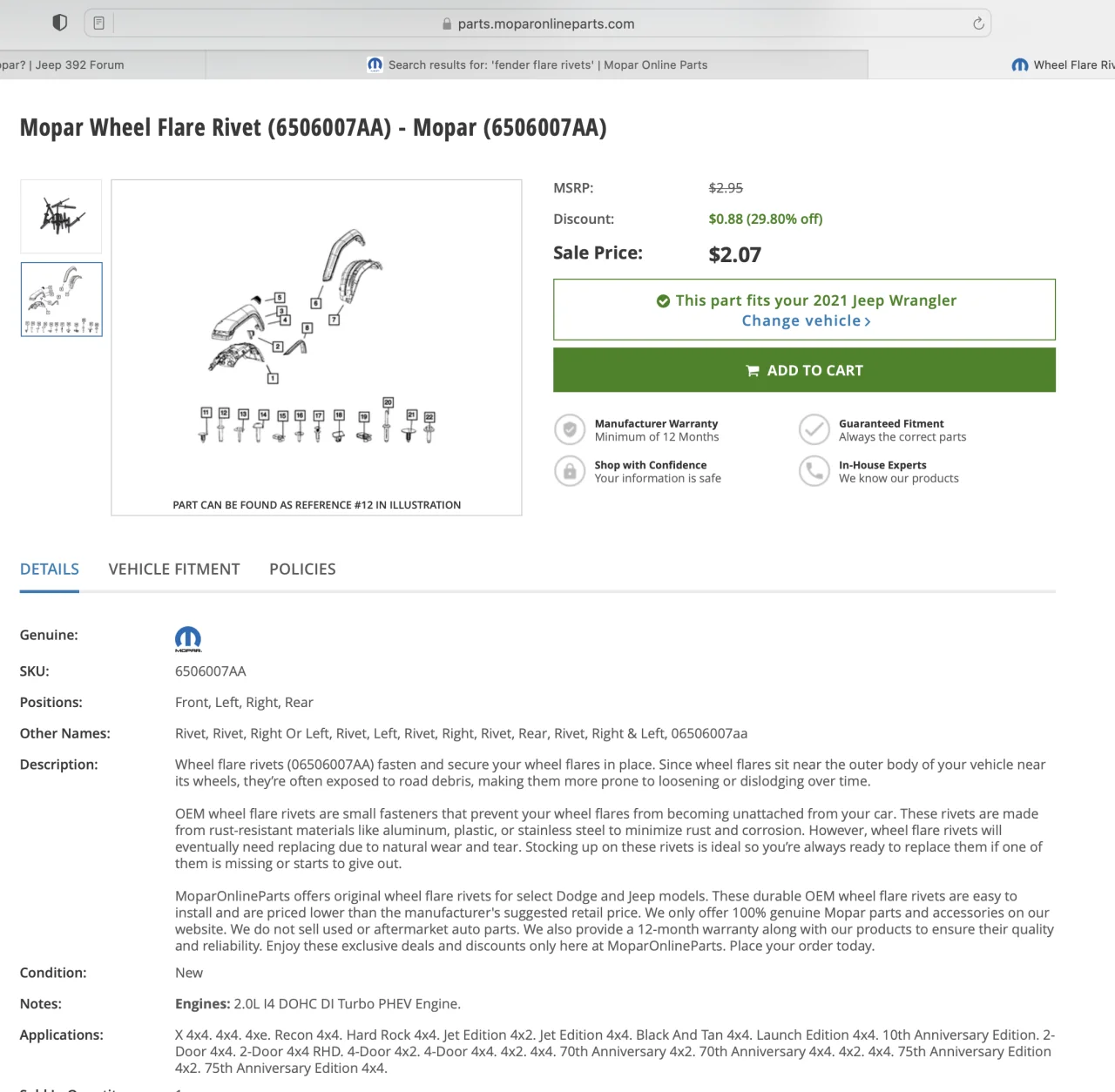Click the Guaranteed Fitment checkmark icon
Image resolution: width=1115 pixels, height=1092 pixels.
point(814,429)
